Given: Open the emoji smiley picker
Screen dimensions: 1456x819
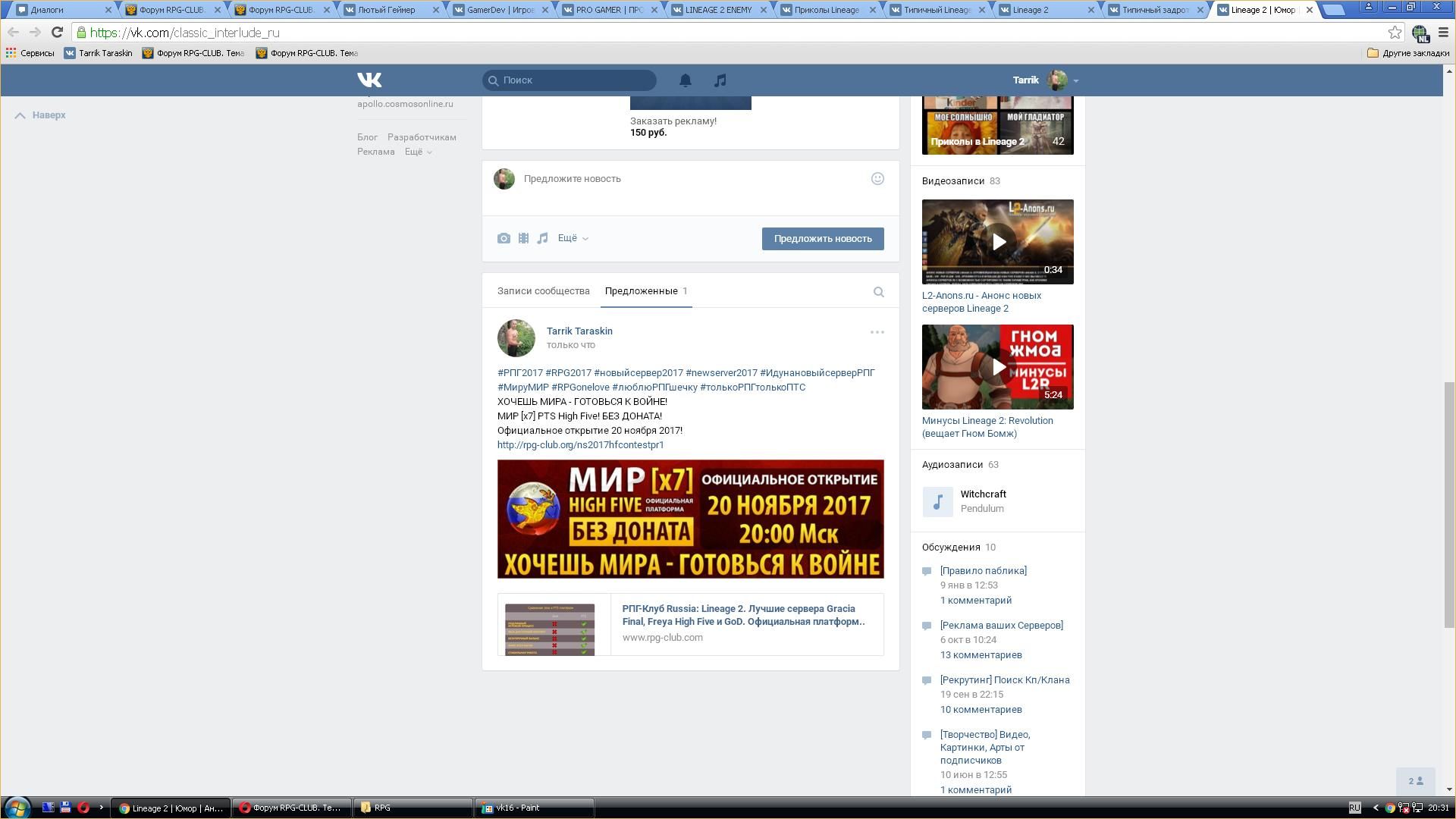Looking at the screenshot, I should click(x=877, y=179).
